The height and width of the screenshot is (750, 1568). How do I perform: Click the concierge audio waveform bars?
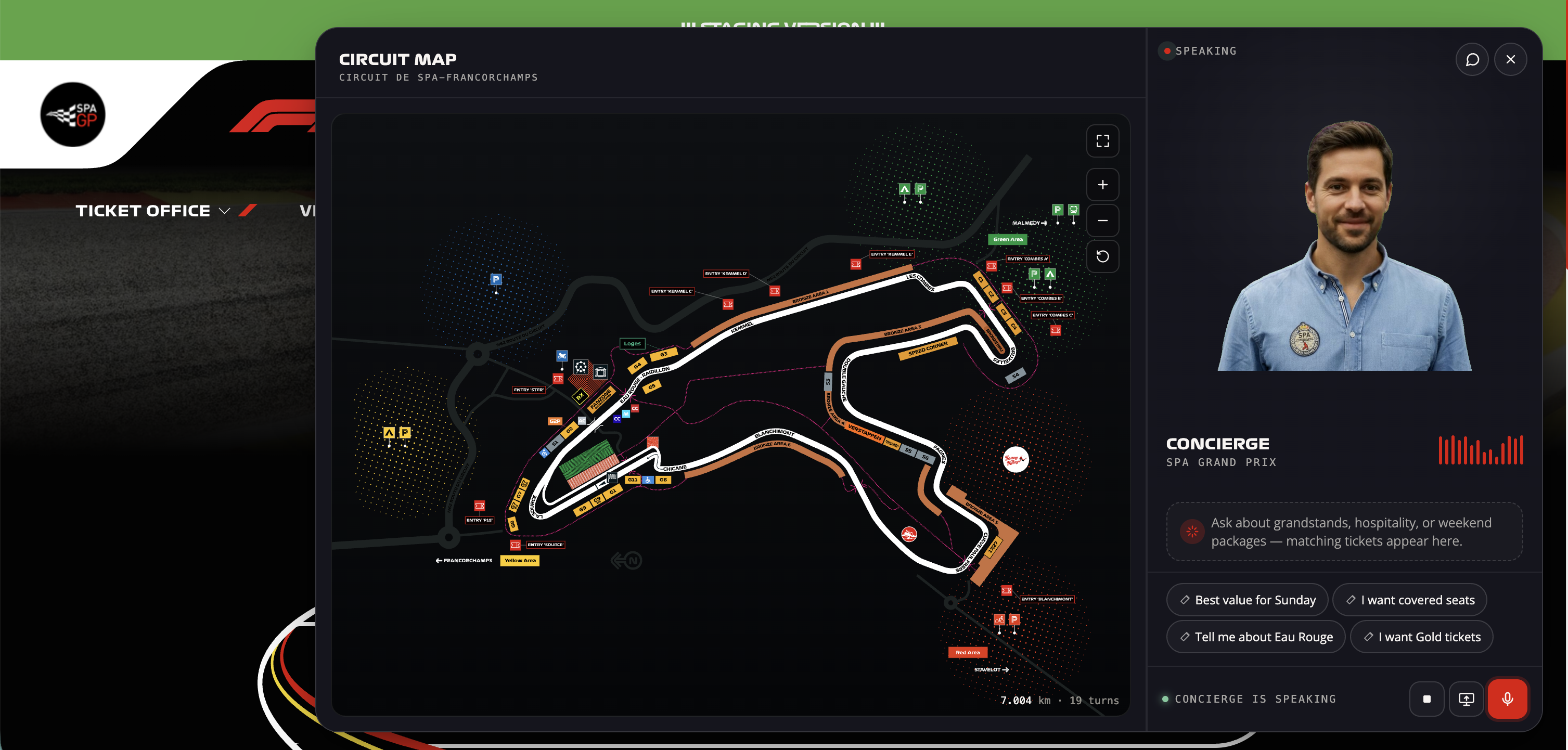(x=1481, y=450)
